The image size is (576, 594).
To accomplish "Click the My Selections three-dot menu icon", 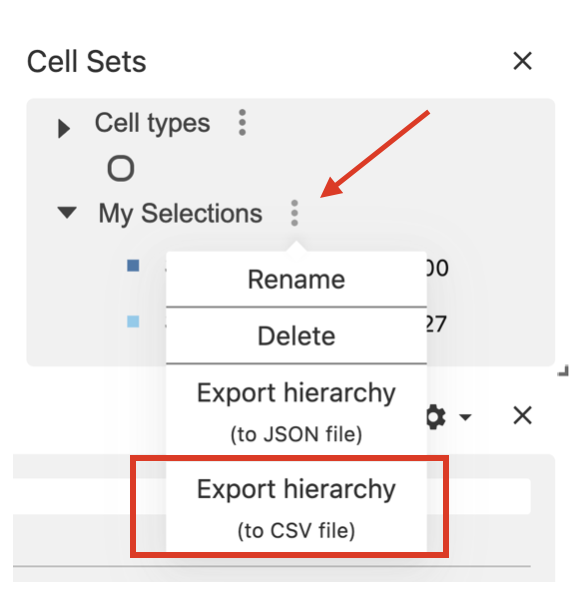I will (294, 213).
